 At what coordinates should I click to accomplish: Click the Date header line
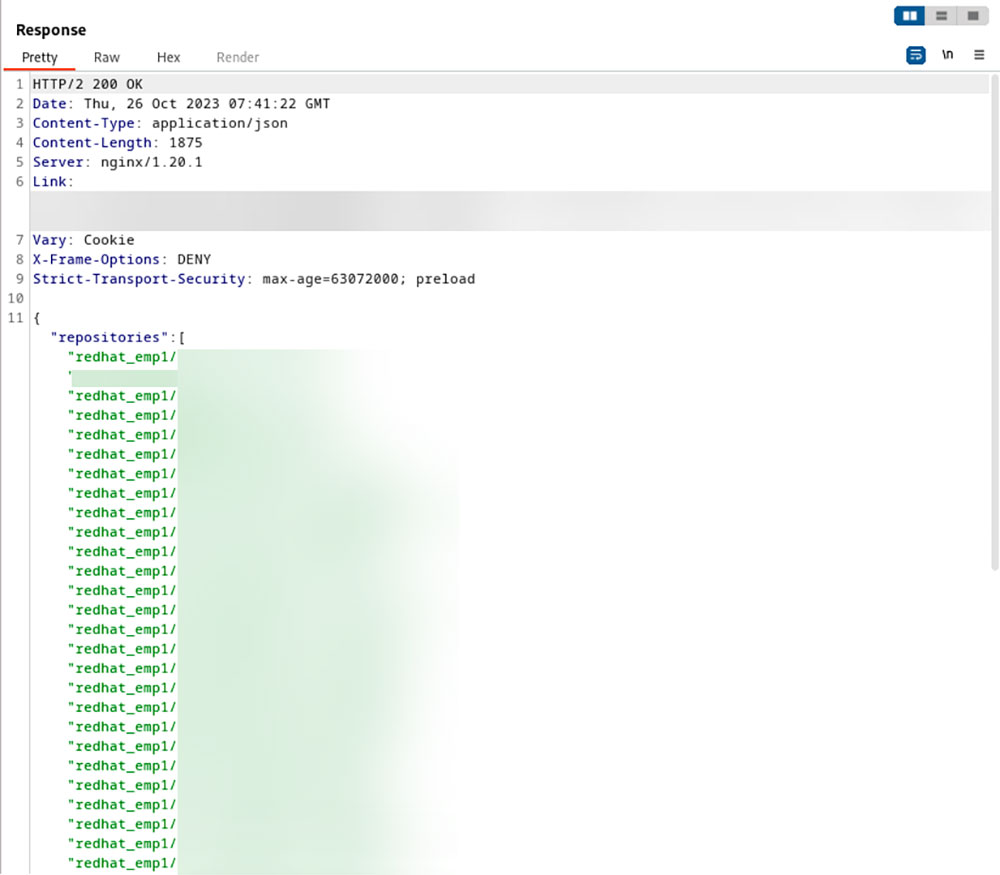pos(182,103)
